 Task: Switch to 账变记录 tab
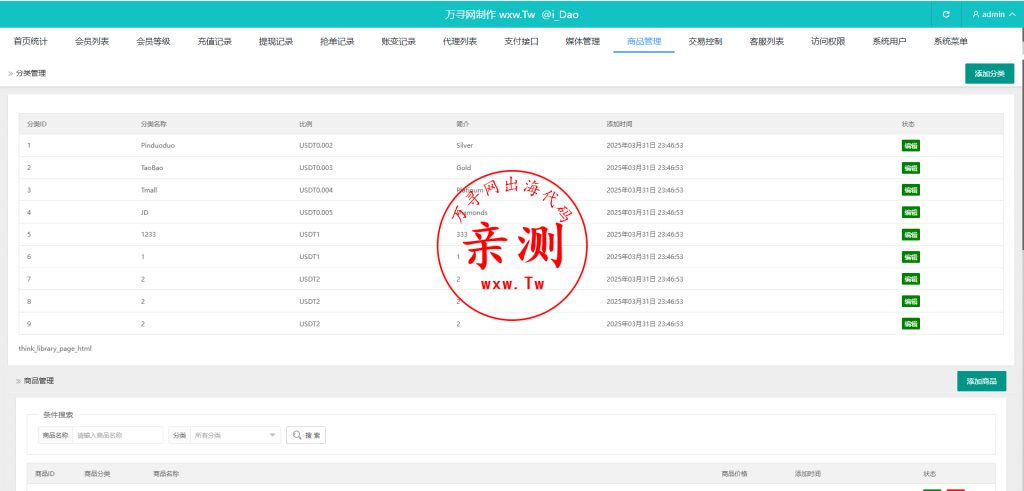[x=399, y=41]
